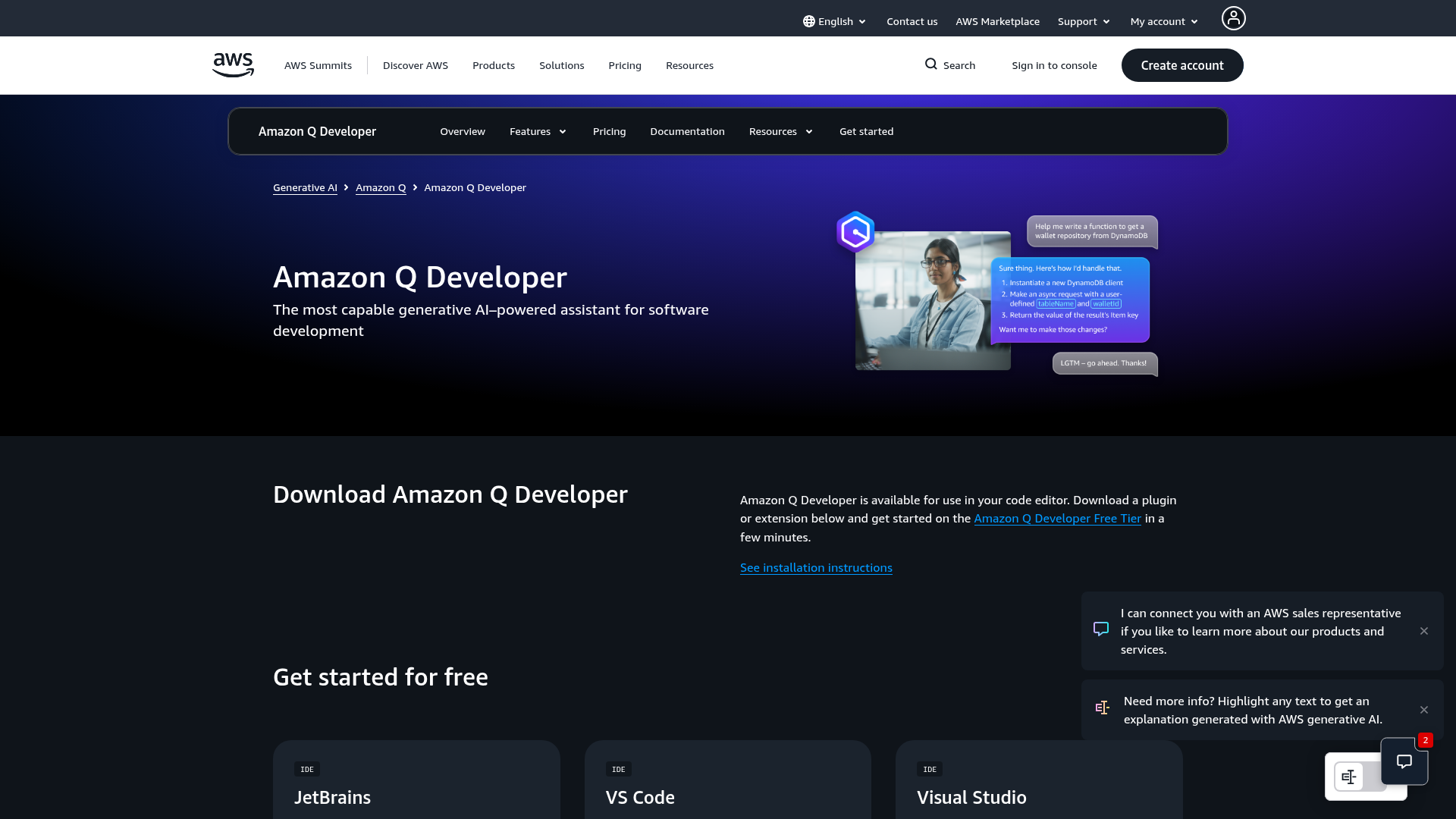Open the chat bubble widget button

tap(1404, 761)
